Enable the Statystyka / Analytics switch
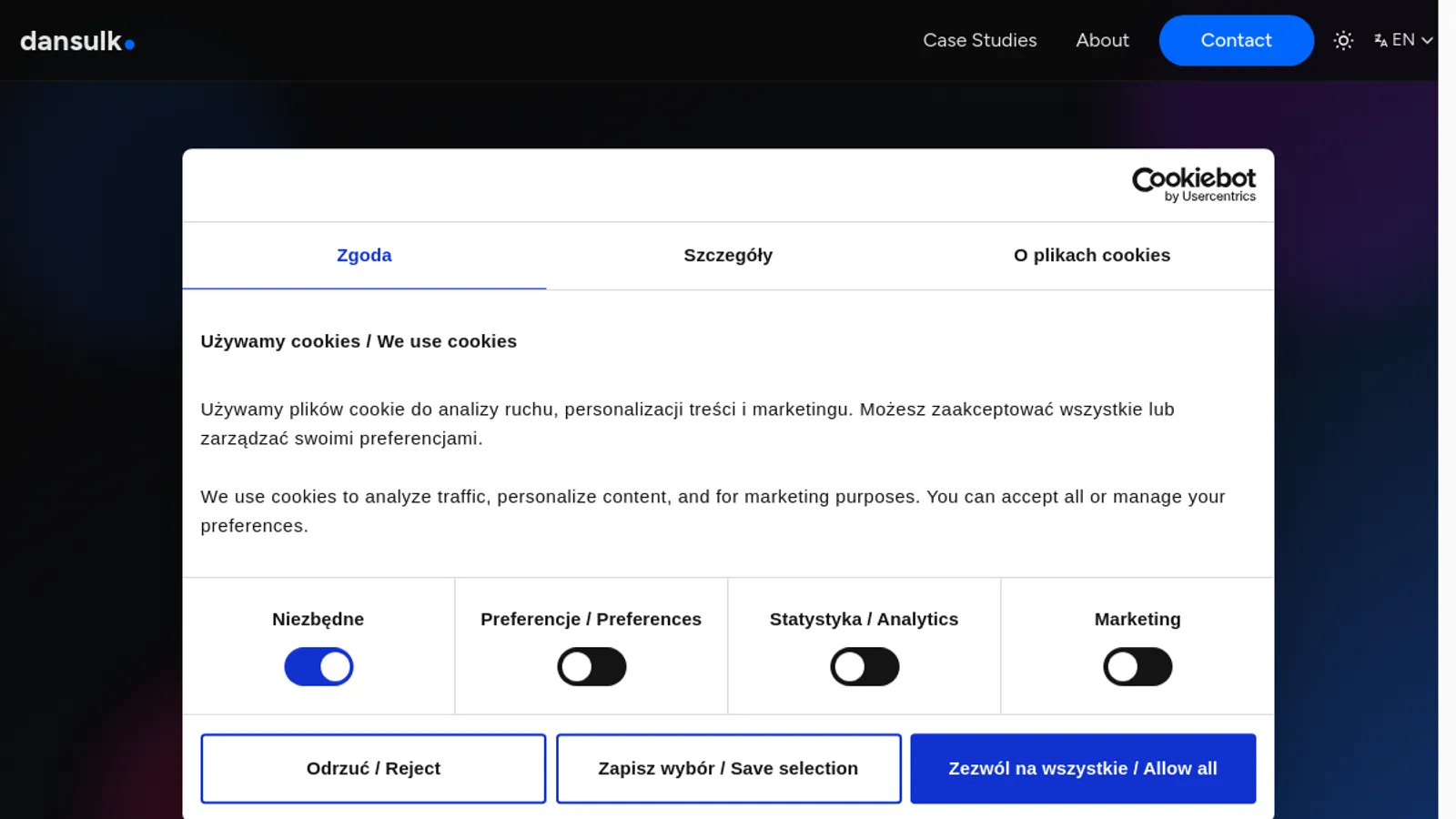 864,667
